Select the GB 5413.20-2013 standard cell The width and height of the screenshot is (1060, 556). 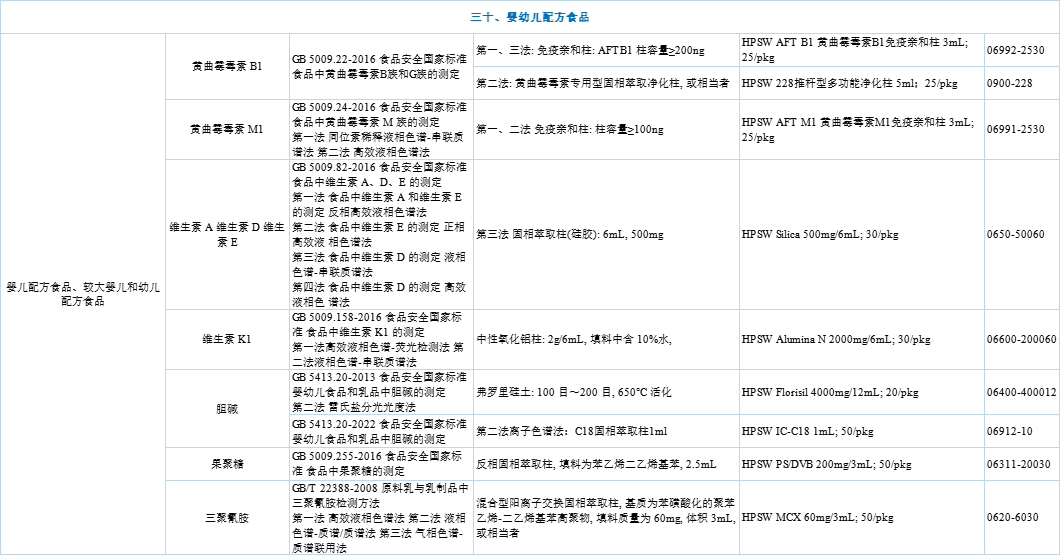tap(381, 392)
